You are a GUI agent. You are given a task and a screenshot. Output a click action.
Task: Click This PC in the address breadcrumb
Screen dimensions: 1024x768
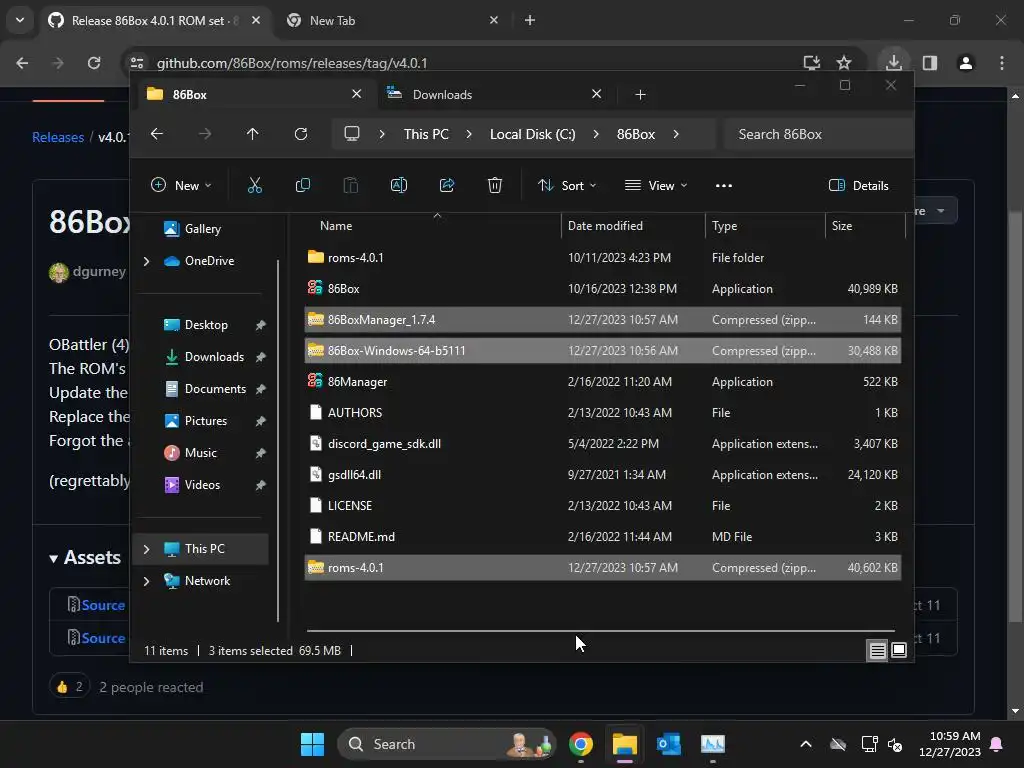(426, 134)
